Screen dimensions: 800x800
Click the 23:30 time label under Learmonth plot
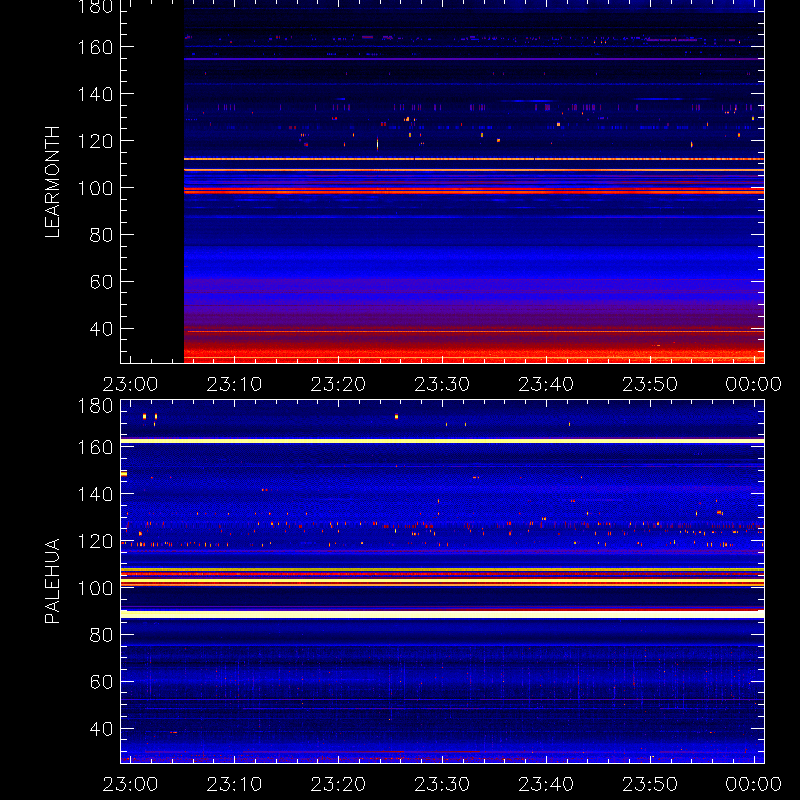pyautogui.click(x=442, y=384)
